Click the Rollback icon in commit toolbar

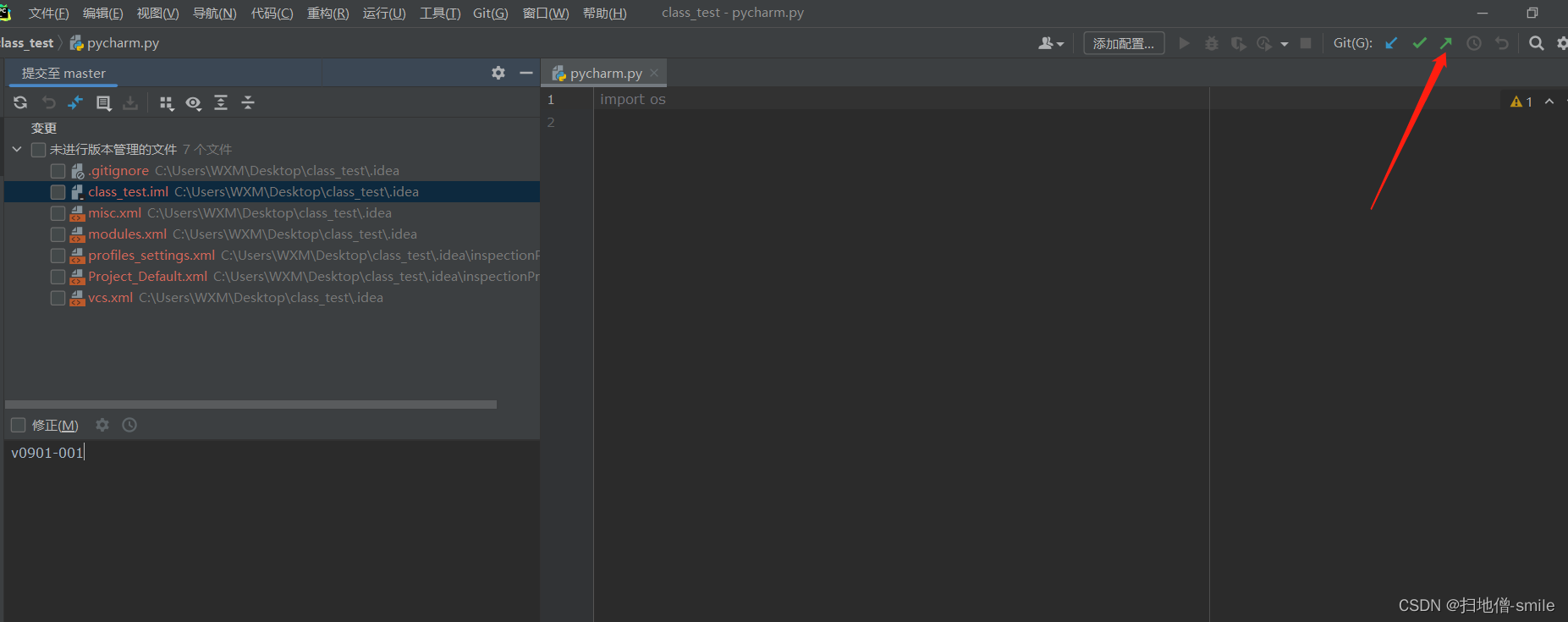(48, 102)
